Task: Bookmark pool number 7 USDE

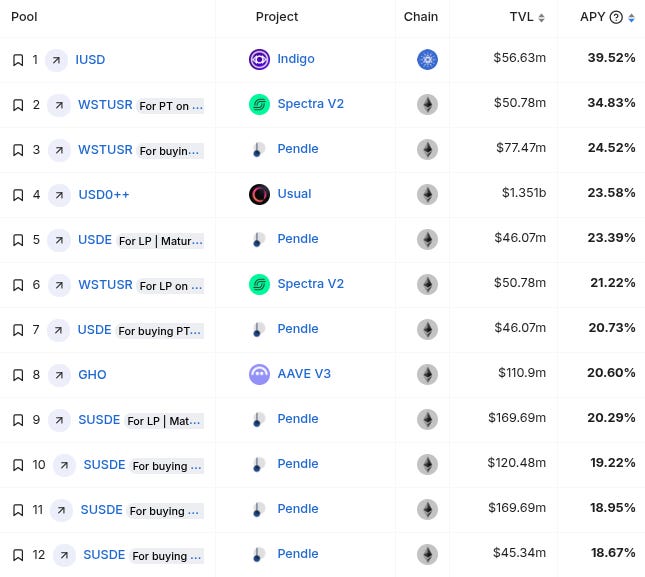Action: [x=18, y=330]
